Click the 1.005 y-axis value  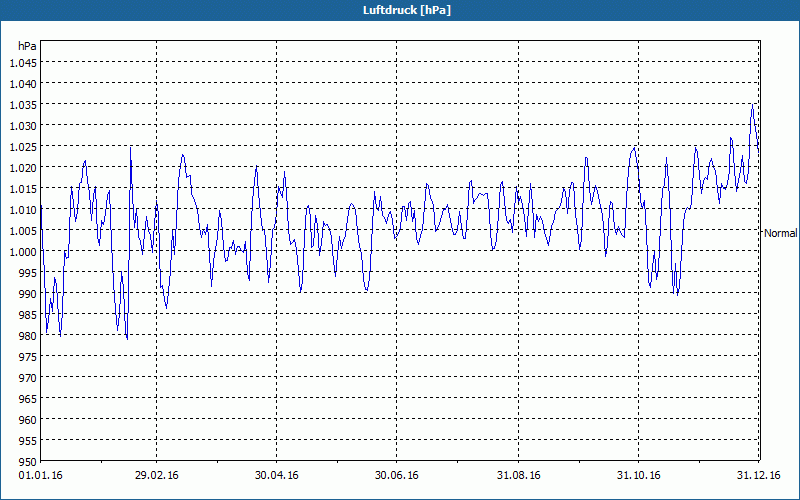point(23,231)
